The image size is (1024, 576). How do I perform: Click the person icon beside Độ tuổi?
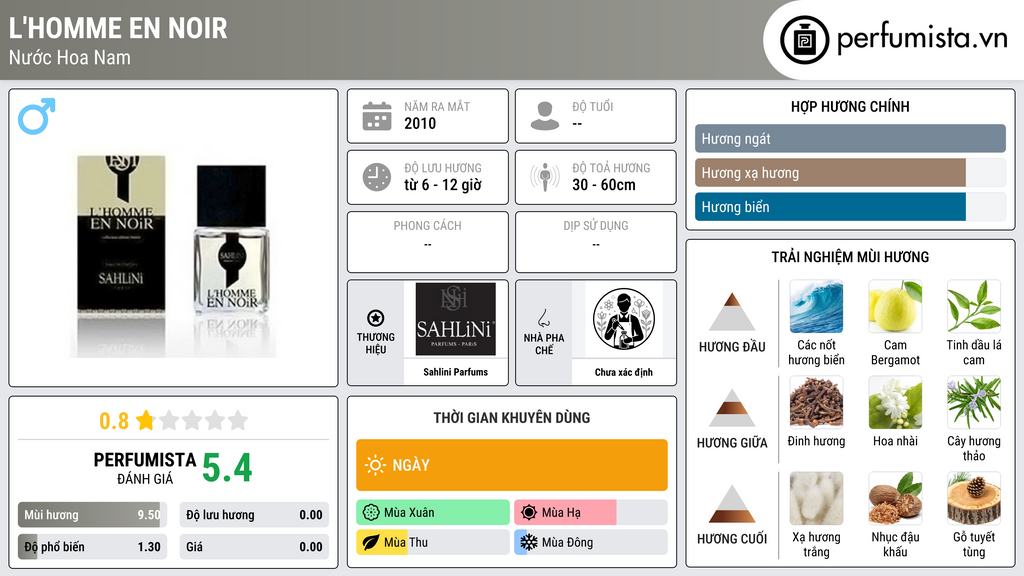[545, 116]
